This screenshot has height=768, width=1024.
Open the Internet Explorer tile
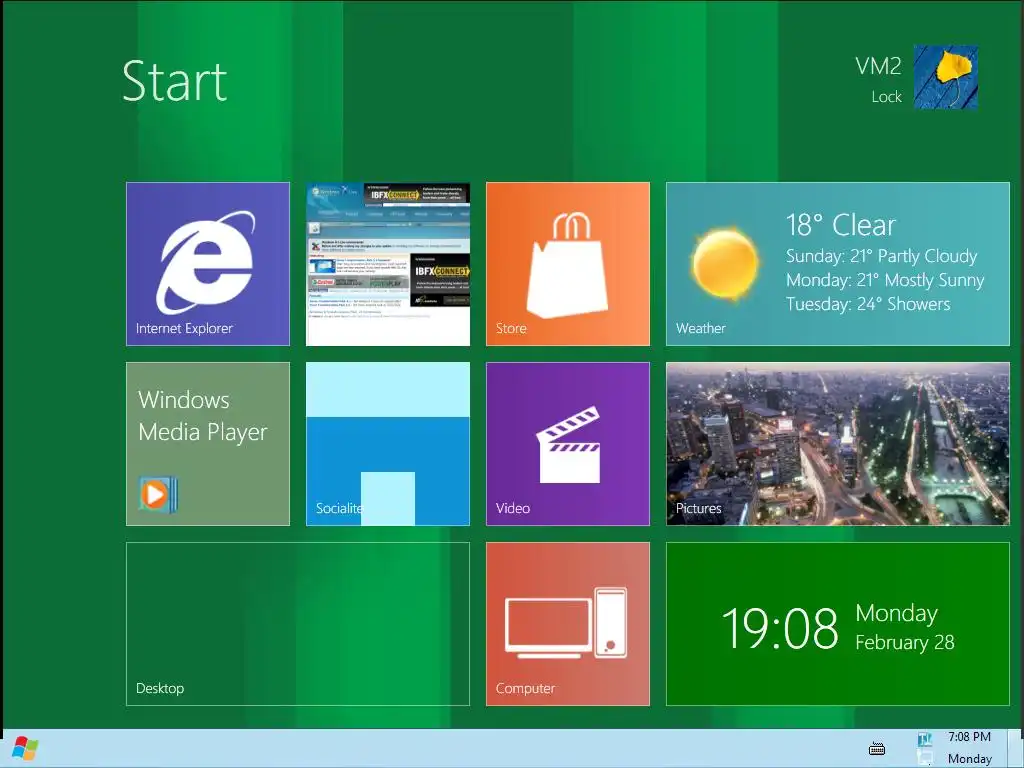(x=208, y=264)
